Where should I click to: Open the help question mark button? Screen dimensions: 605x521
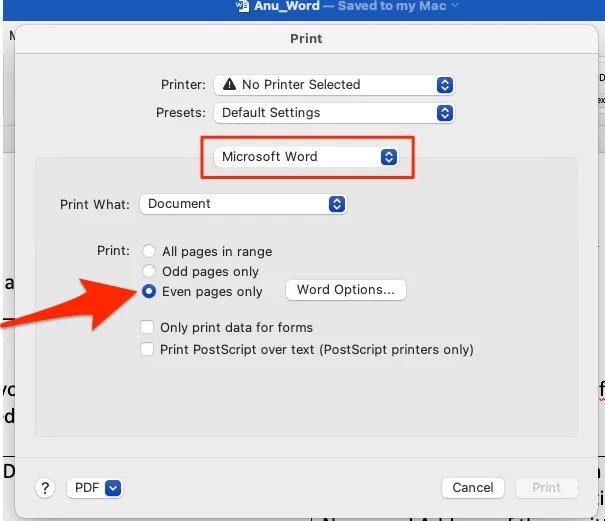click(45, 488)
